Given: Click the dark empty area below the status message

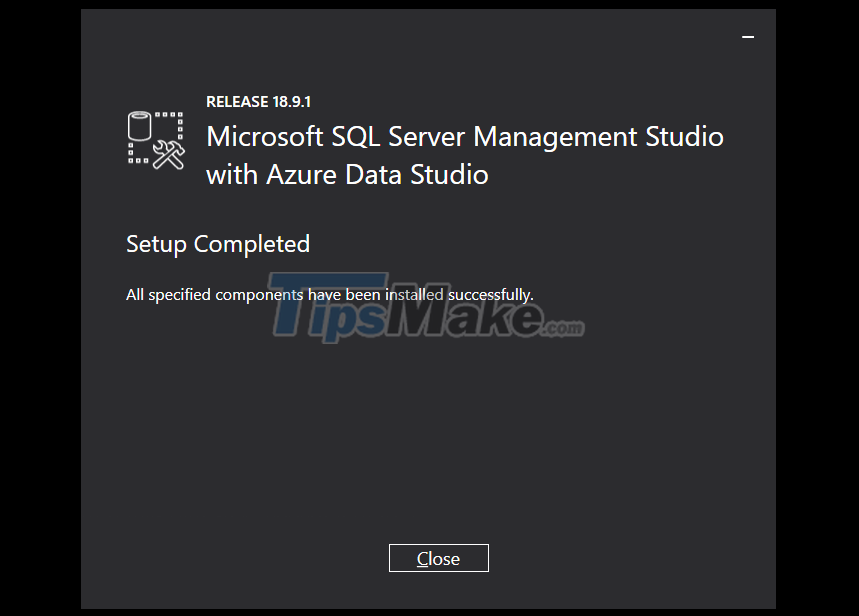Looking at the screenshot, I should [x=430, y=430].
